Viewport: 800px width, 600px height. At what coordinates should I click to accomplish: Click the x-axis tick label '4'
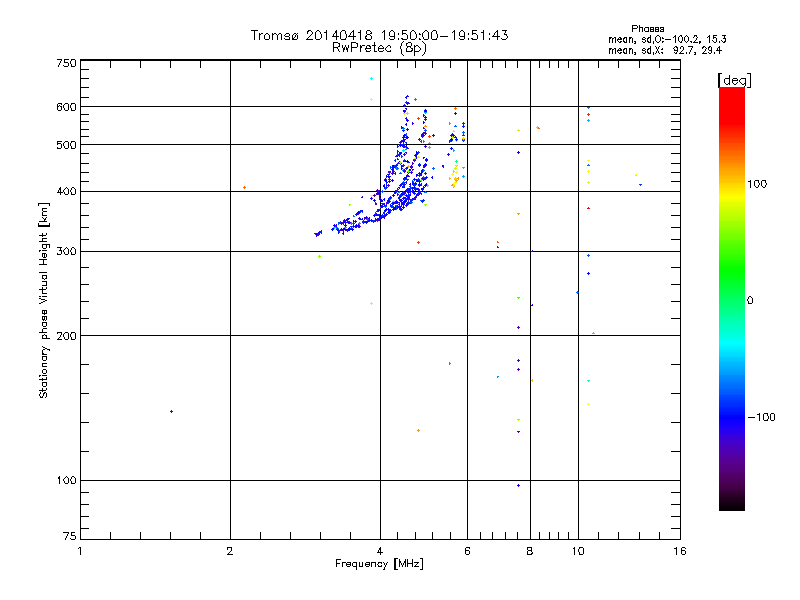[380, 551]
